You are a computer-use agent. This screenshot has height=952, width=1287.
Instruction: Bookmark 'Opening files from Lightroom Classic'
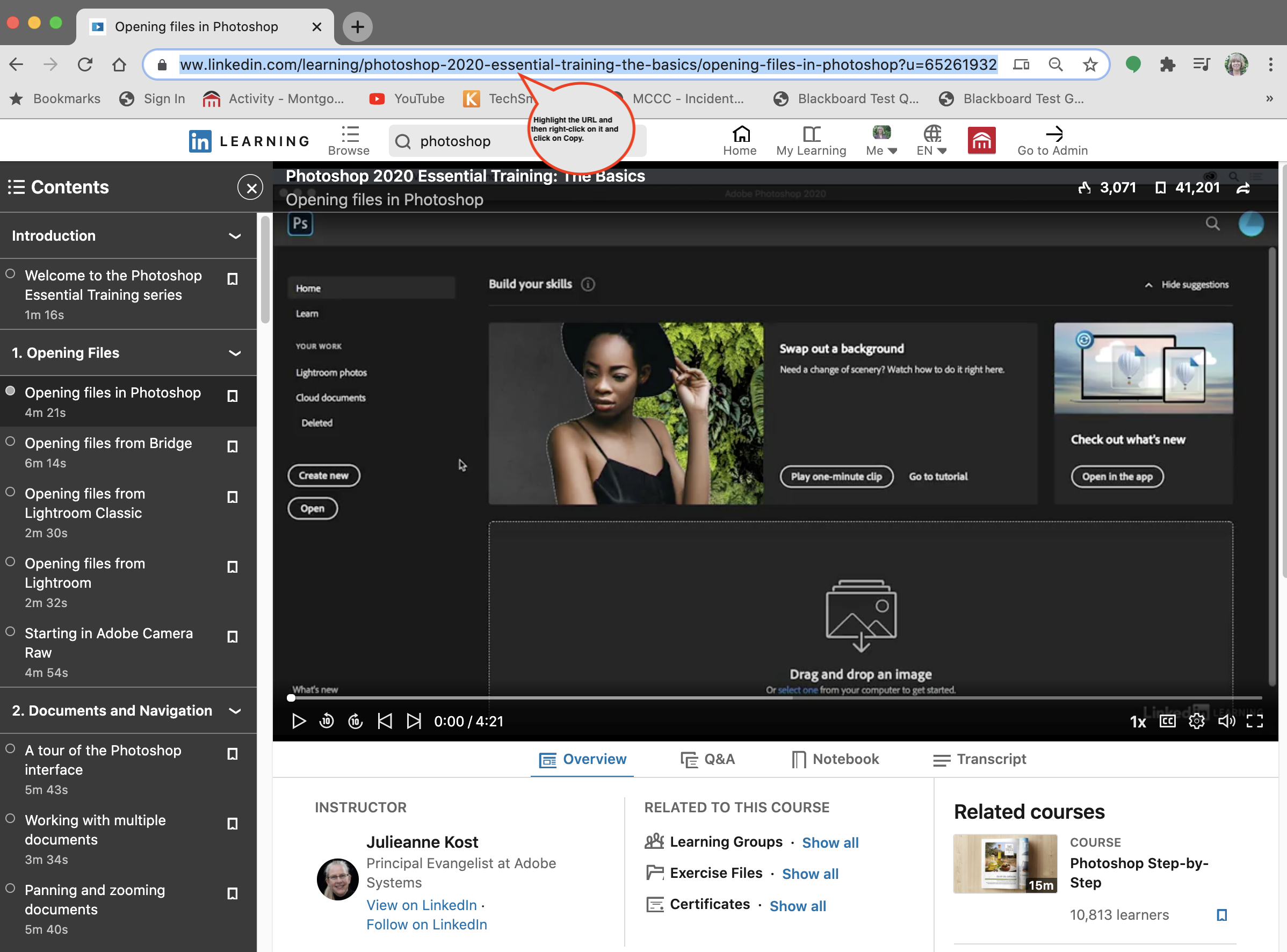click(x=232, y=497)
